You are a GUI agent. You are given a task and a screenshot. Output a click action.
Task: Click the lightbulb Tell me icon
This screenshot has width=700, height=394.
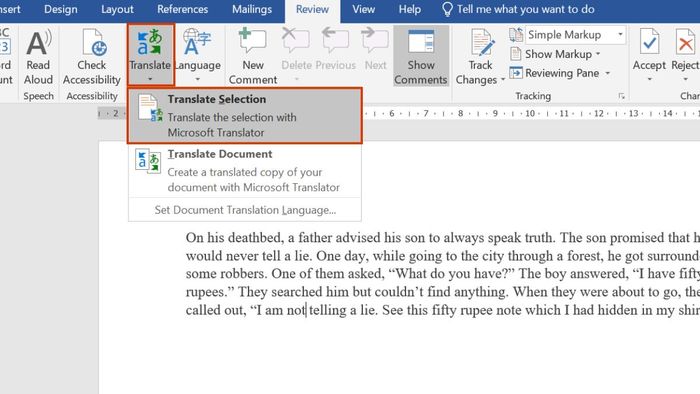coord(447,9)
